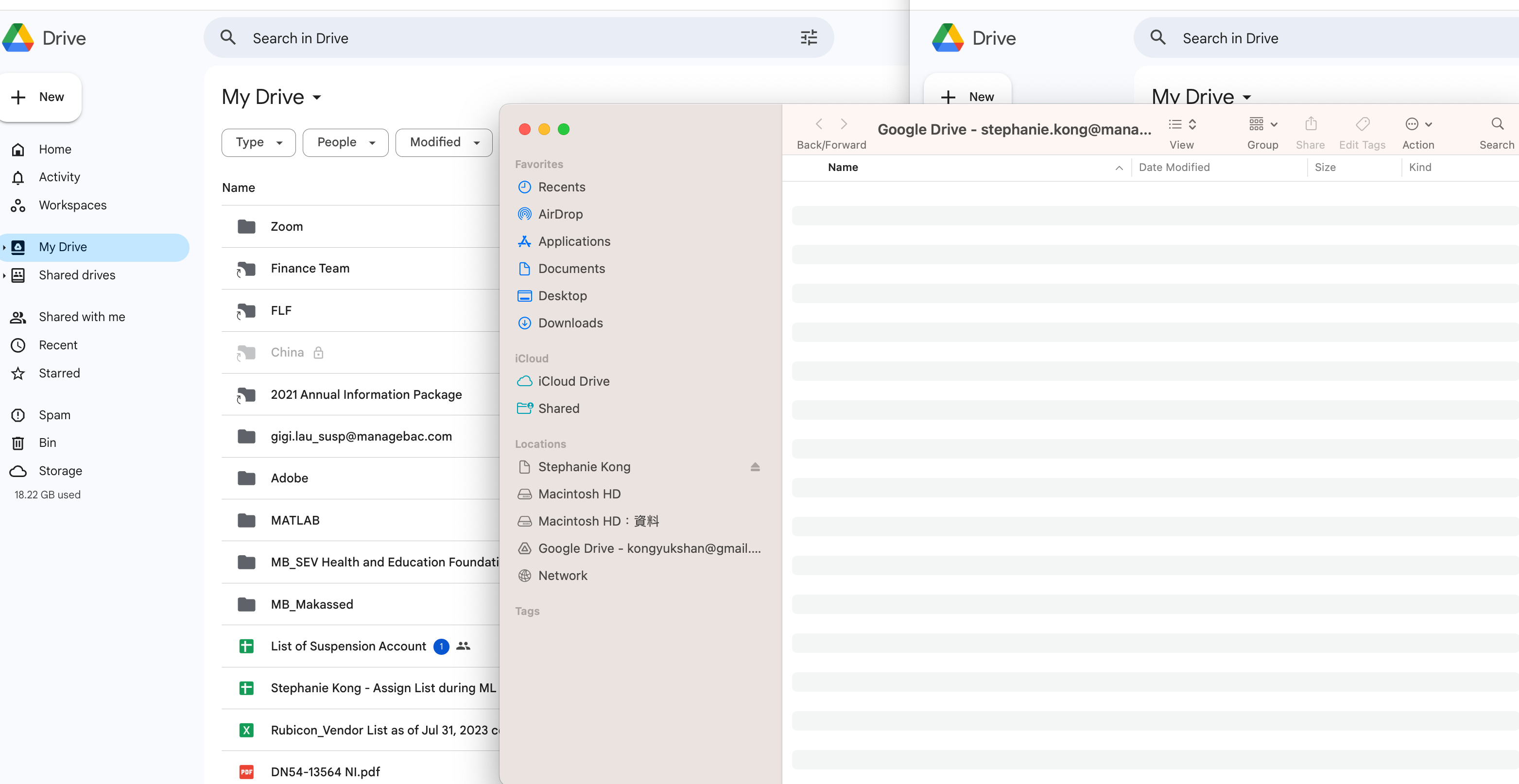The image size is (1519, 784).
Task: Click the left Search in Drive field
Action: pyautogui.click(x=507, y=38)
